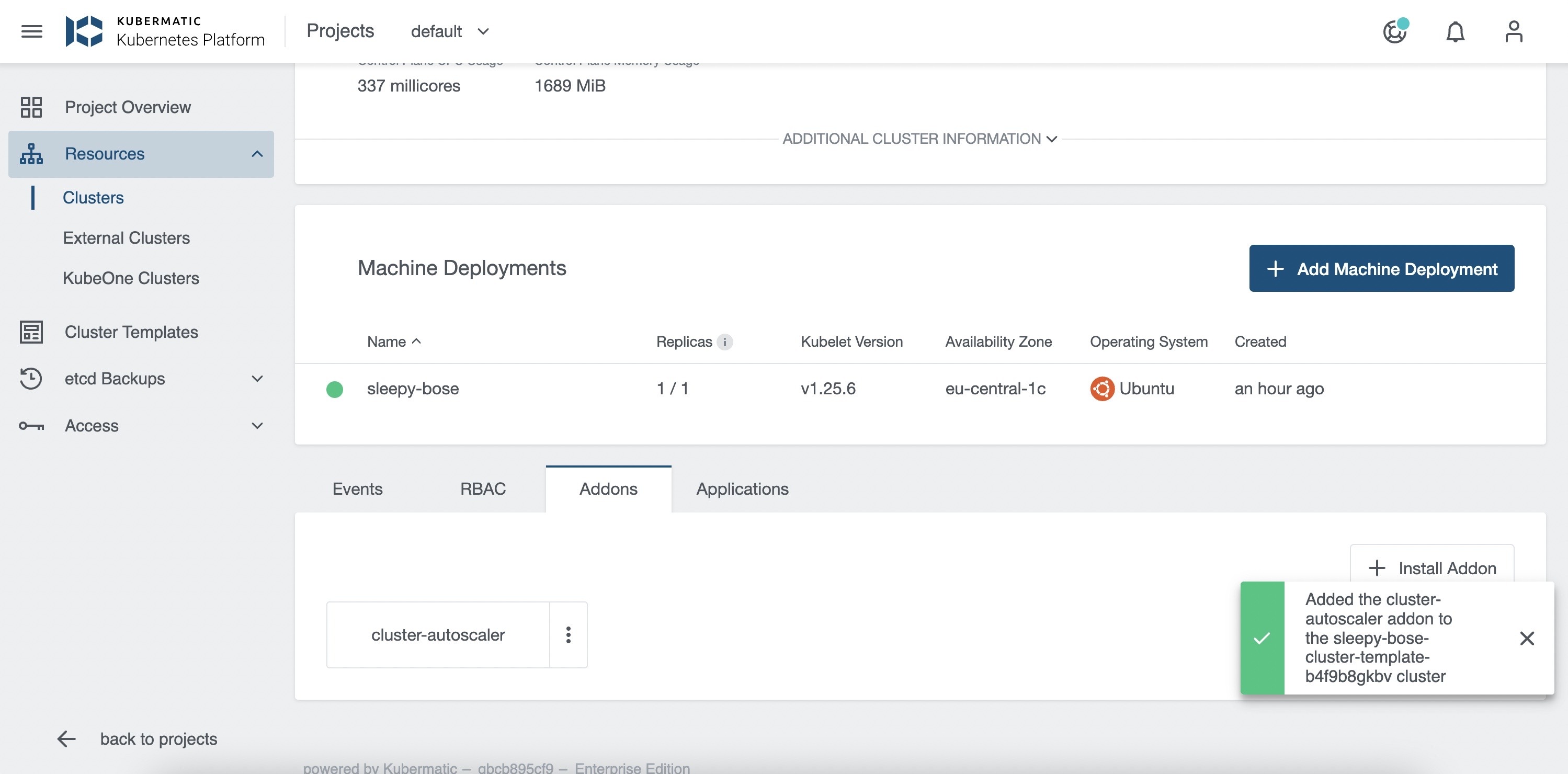Viewport: 1568px width, 774px height.
Task: Click the Ubuntu operating system icon
Action: (1102, 389)
